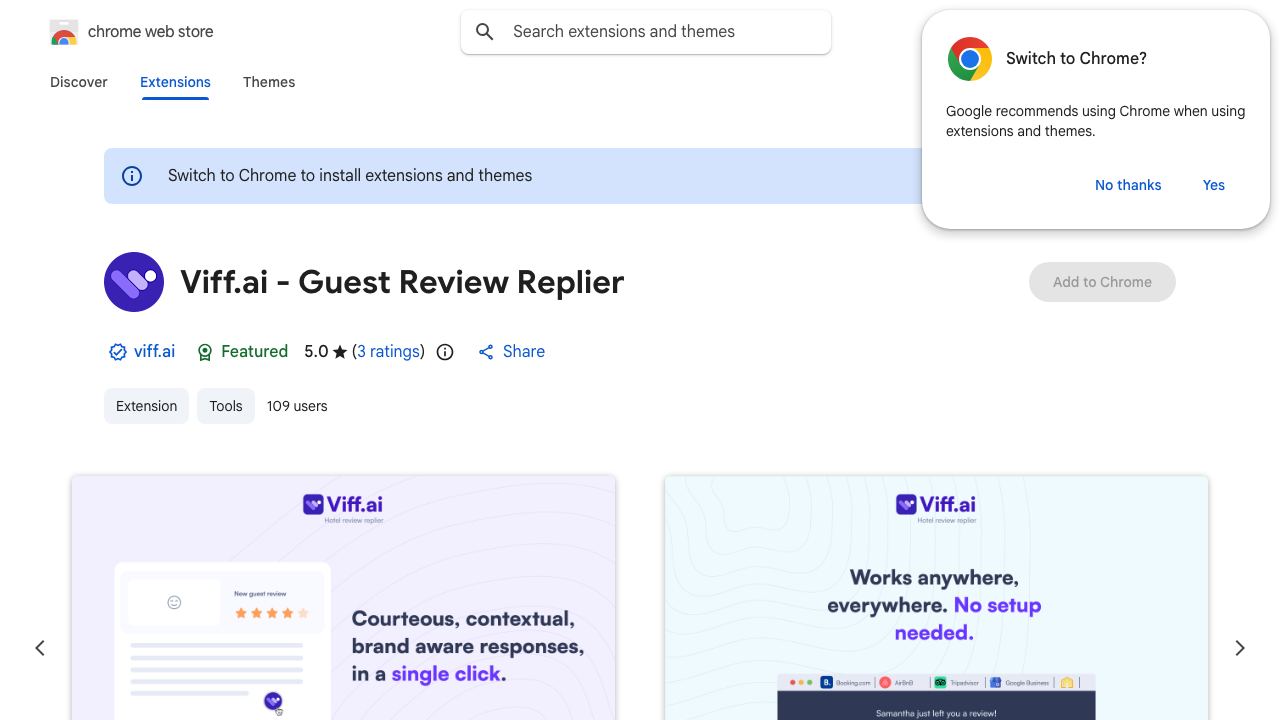Click the Chrome logo in the popup
Viewport: 1280px width, 720px height.
point(970,59)
